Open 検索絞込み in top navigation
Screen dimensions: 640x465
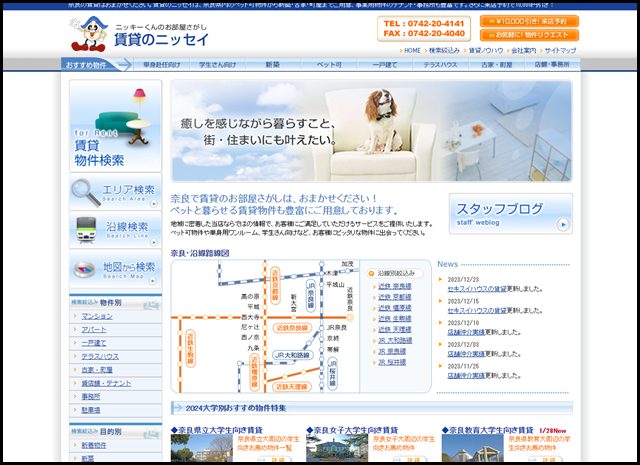pyautogui.click(x=444, y=51)
